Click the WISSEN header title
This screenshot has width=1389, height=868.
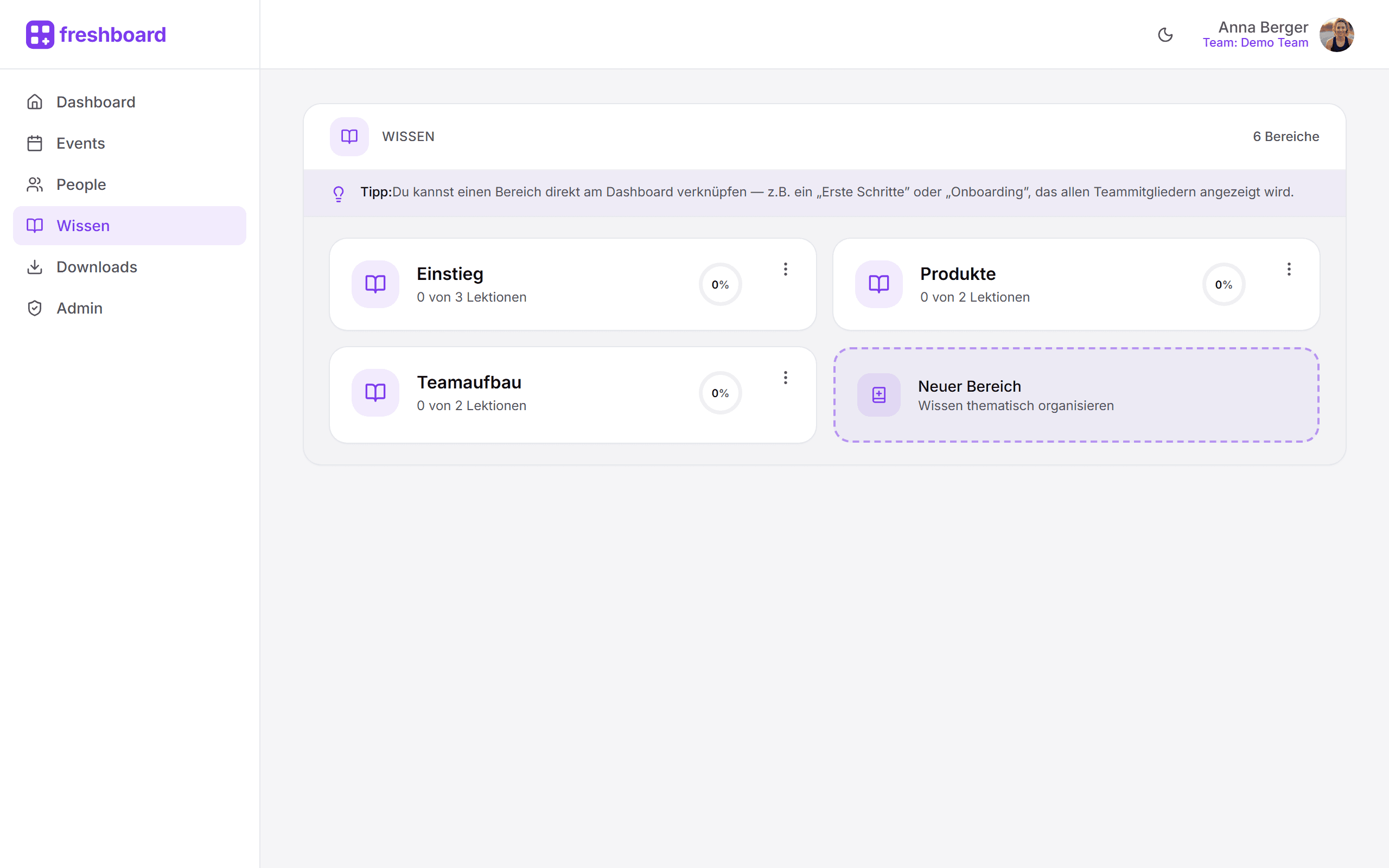click(408, 137)
